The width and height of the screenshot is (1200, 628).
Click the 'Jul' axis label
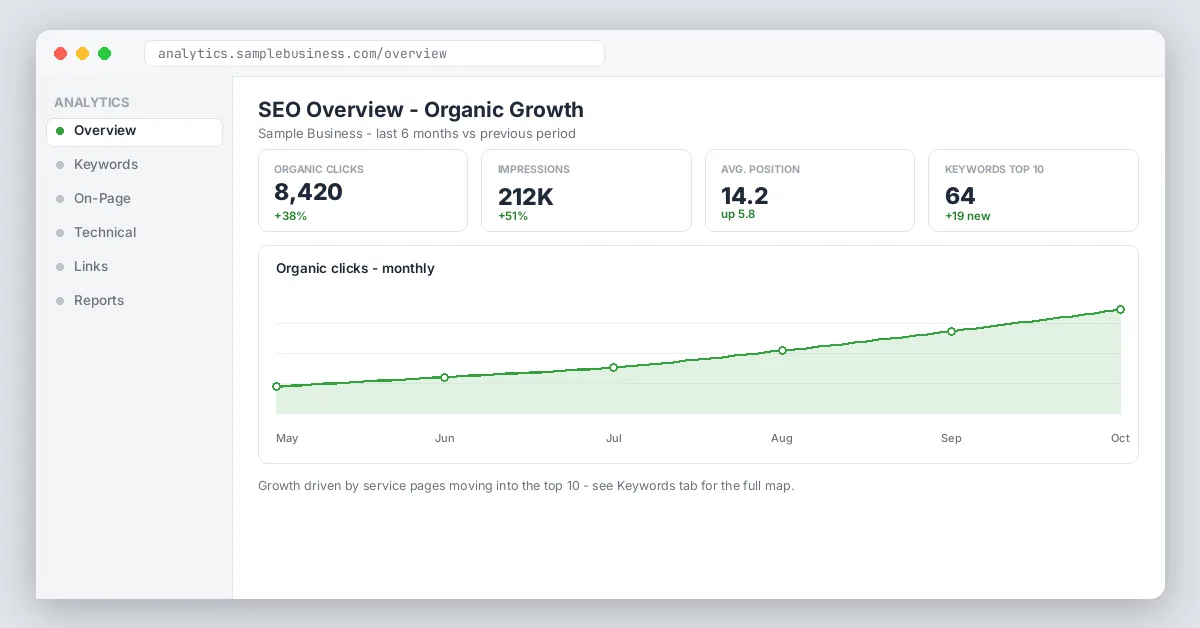coord(614,438)
